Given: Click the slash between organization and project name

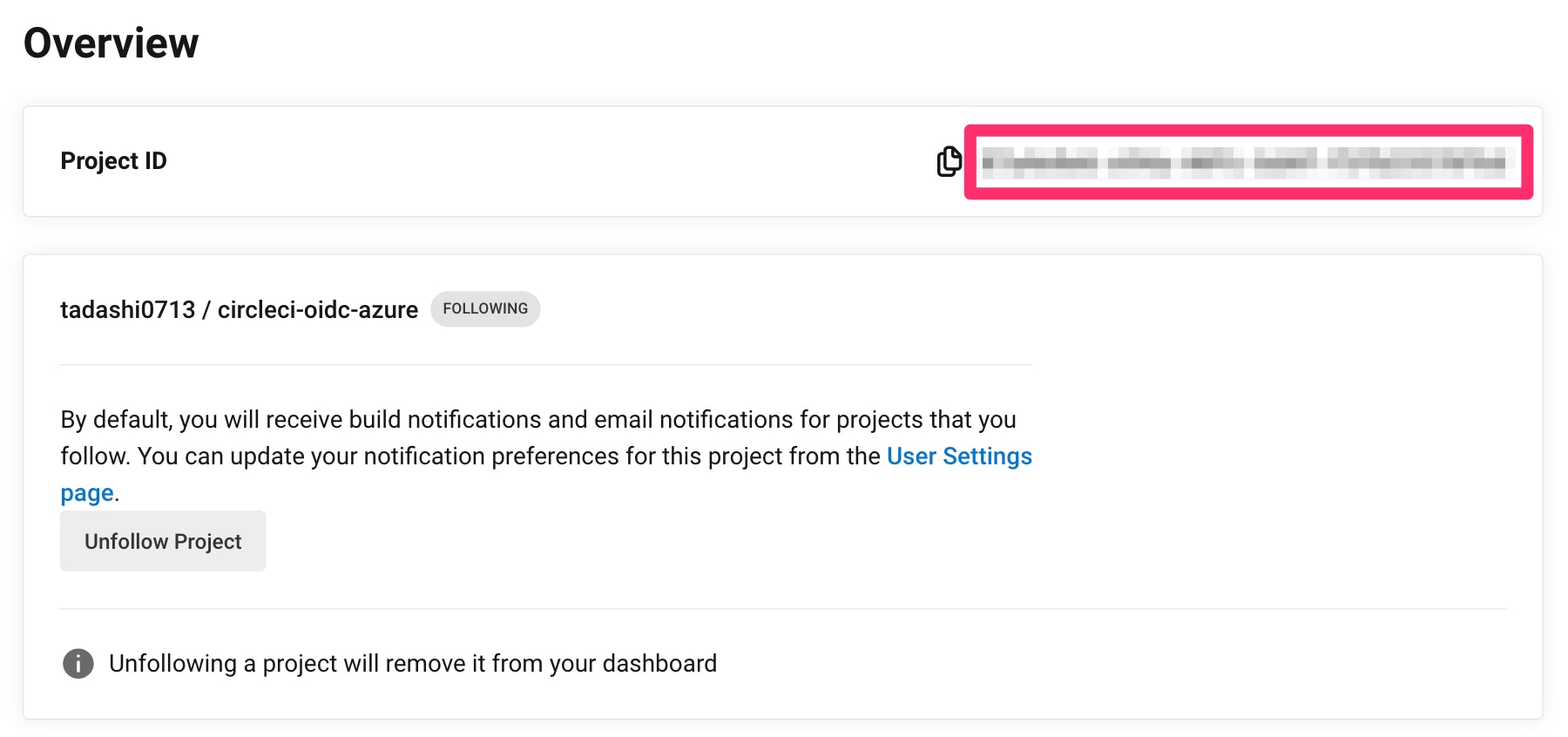Looking at the screenshot, I should point(206,310).
